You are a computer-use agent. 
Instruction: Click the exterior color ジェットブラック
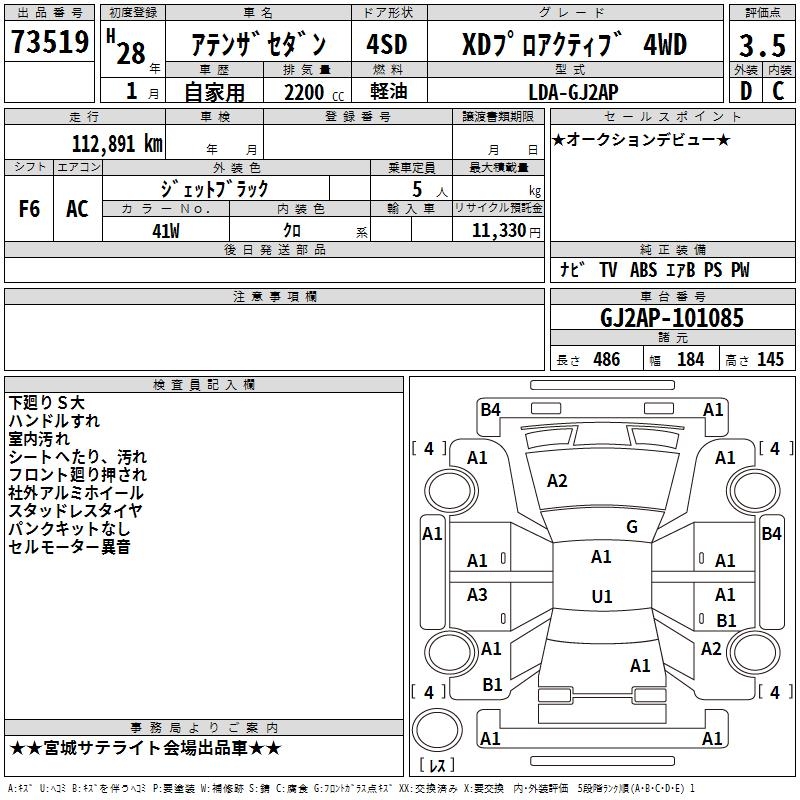coord(214,189)
